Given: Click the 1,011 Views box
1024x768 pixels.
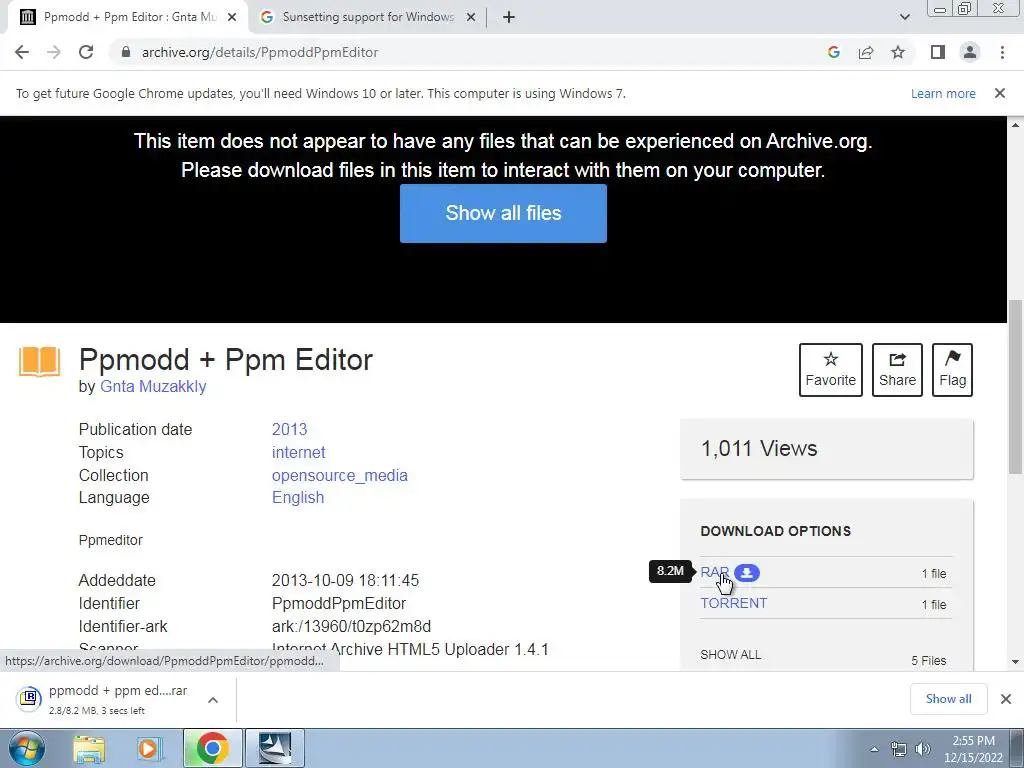Looking at the screenshot, I should click(x=827, y=449).
